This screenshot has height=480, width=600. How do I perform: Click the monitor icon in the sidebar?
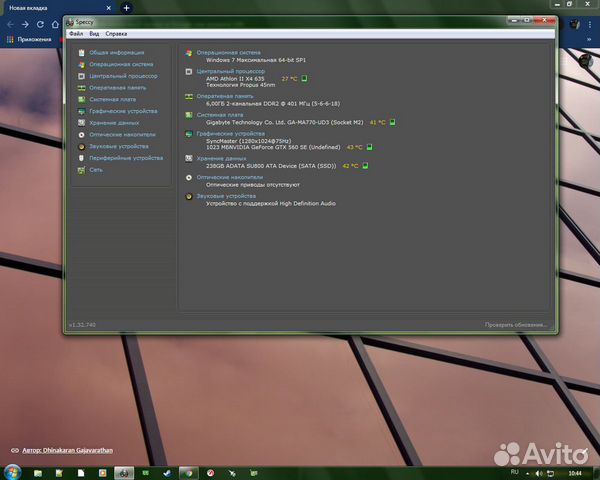click(82, 111)
